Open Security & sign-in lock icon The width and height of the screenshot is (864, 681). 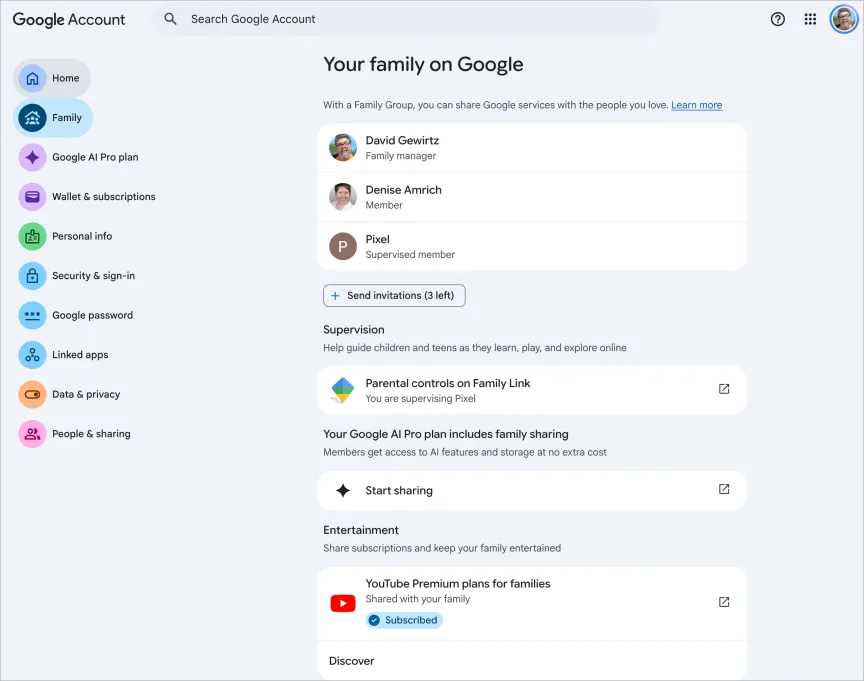(x=33, y=276)
